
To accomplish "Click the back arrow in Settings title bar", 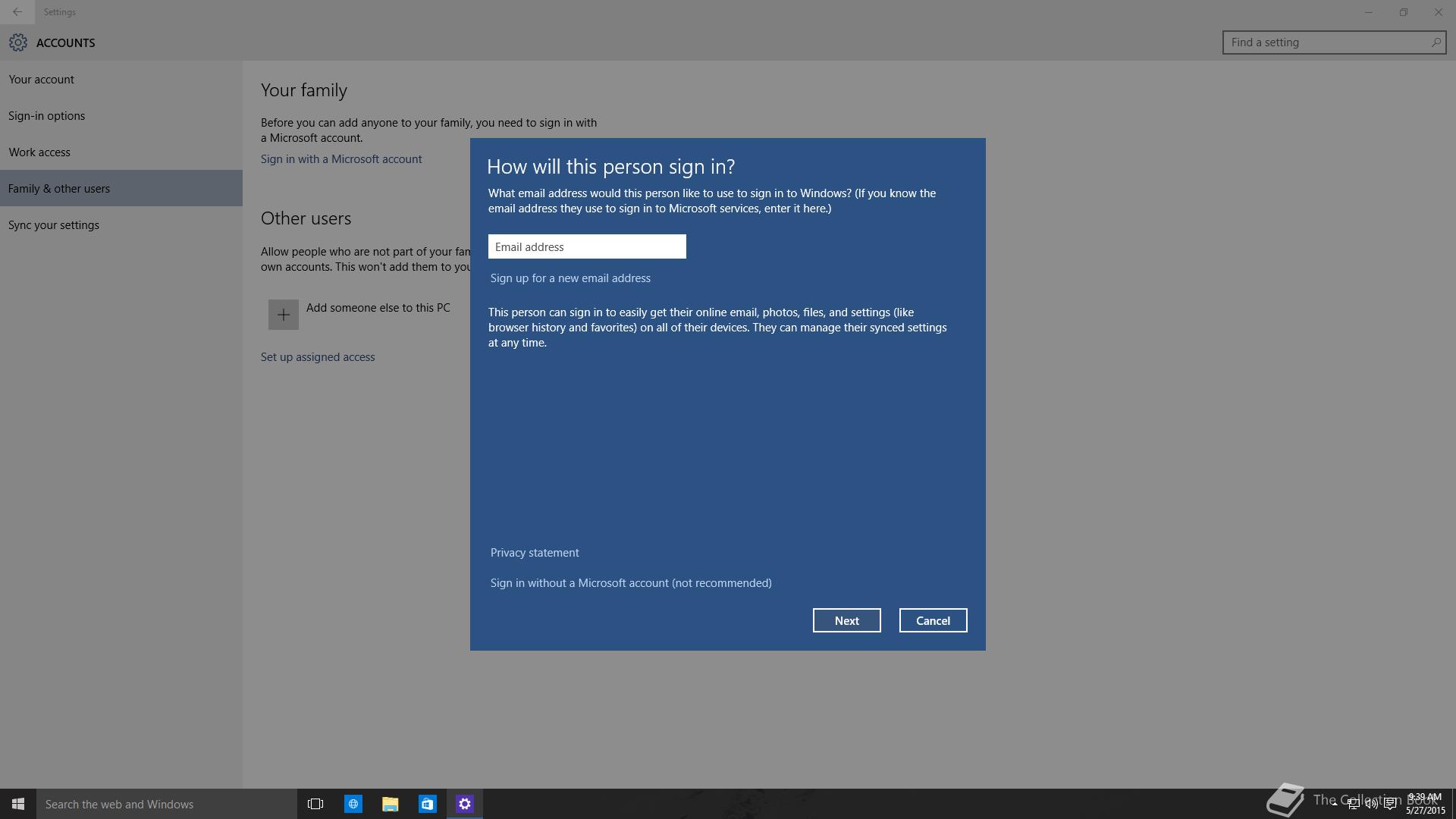I will pyautogui.click(x=17, y=12).
